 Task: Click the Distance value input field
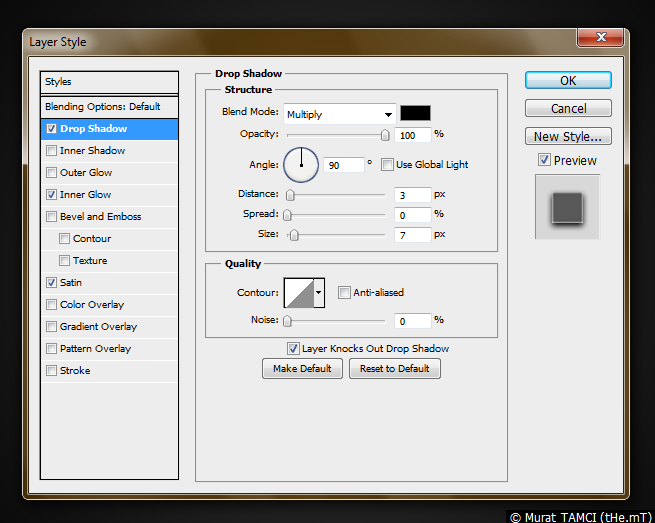coord(413,194)
